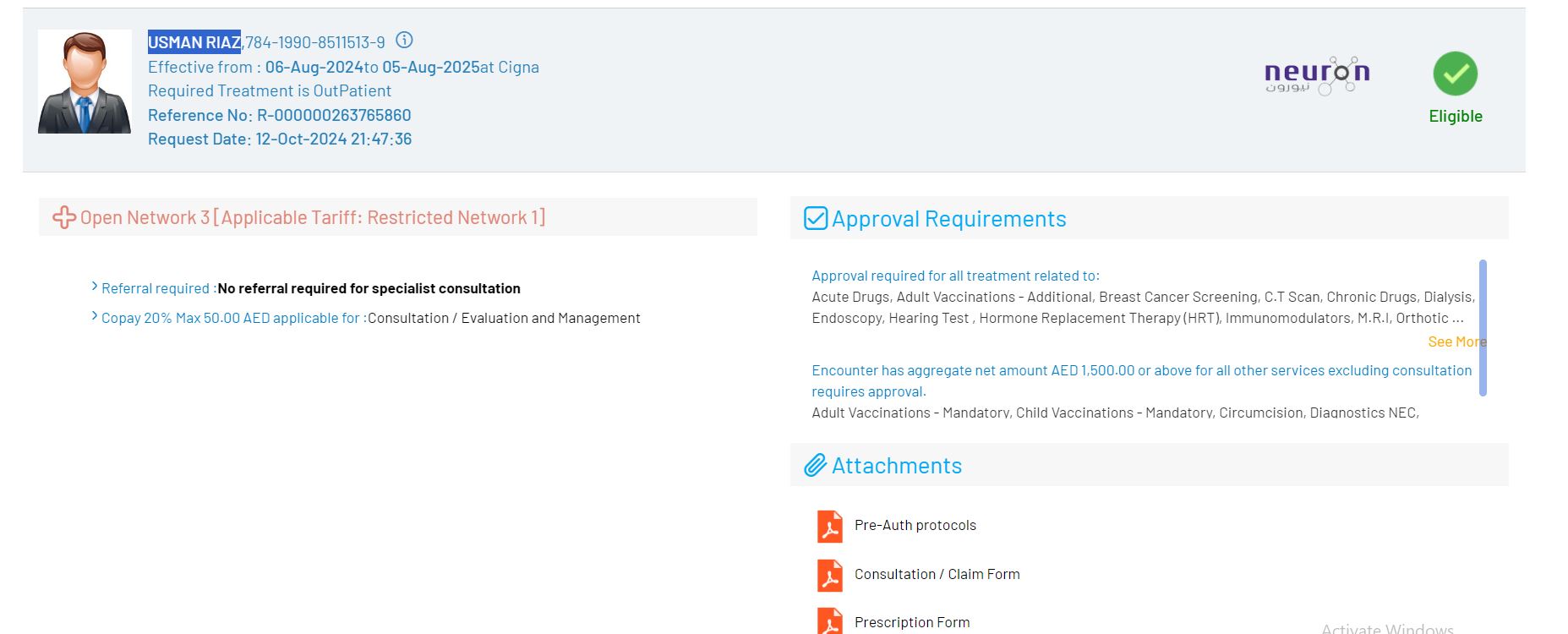Image resolution: width=1568 pixels, height=634 pixels.
Task: Click the approval requirements vertical scrollbar
Action: [x=1483, y=327]
